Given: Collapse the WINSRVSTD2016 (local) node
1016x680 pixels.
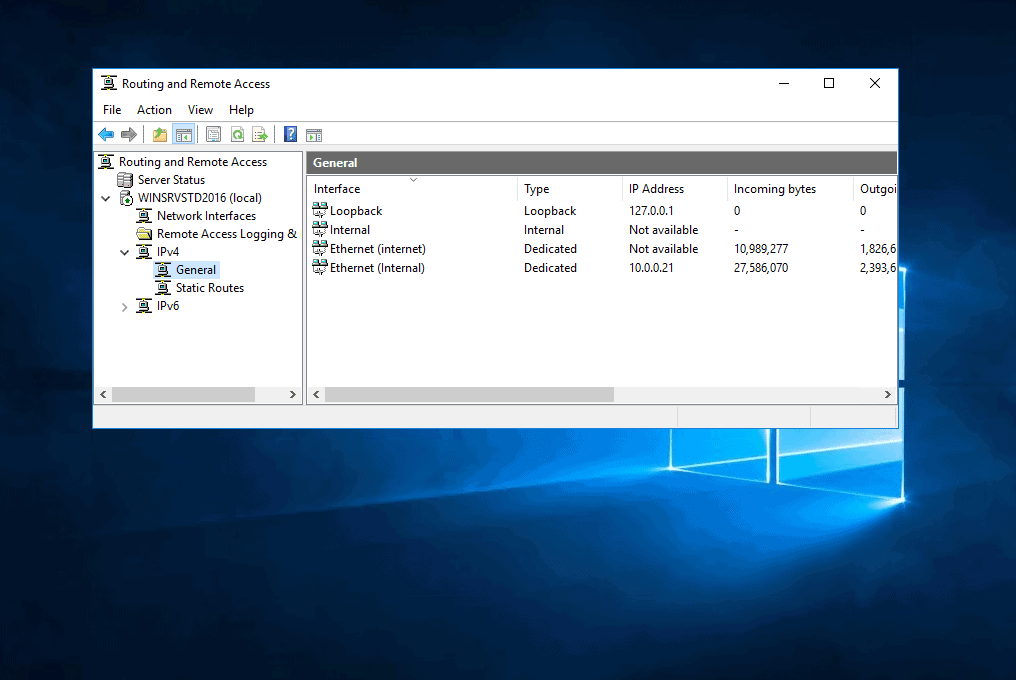Looking at the screenshot, I should (106, 198).
